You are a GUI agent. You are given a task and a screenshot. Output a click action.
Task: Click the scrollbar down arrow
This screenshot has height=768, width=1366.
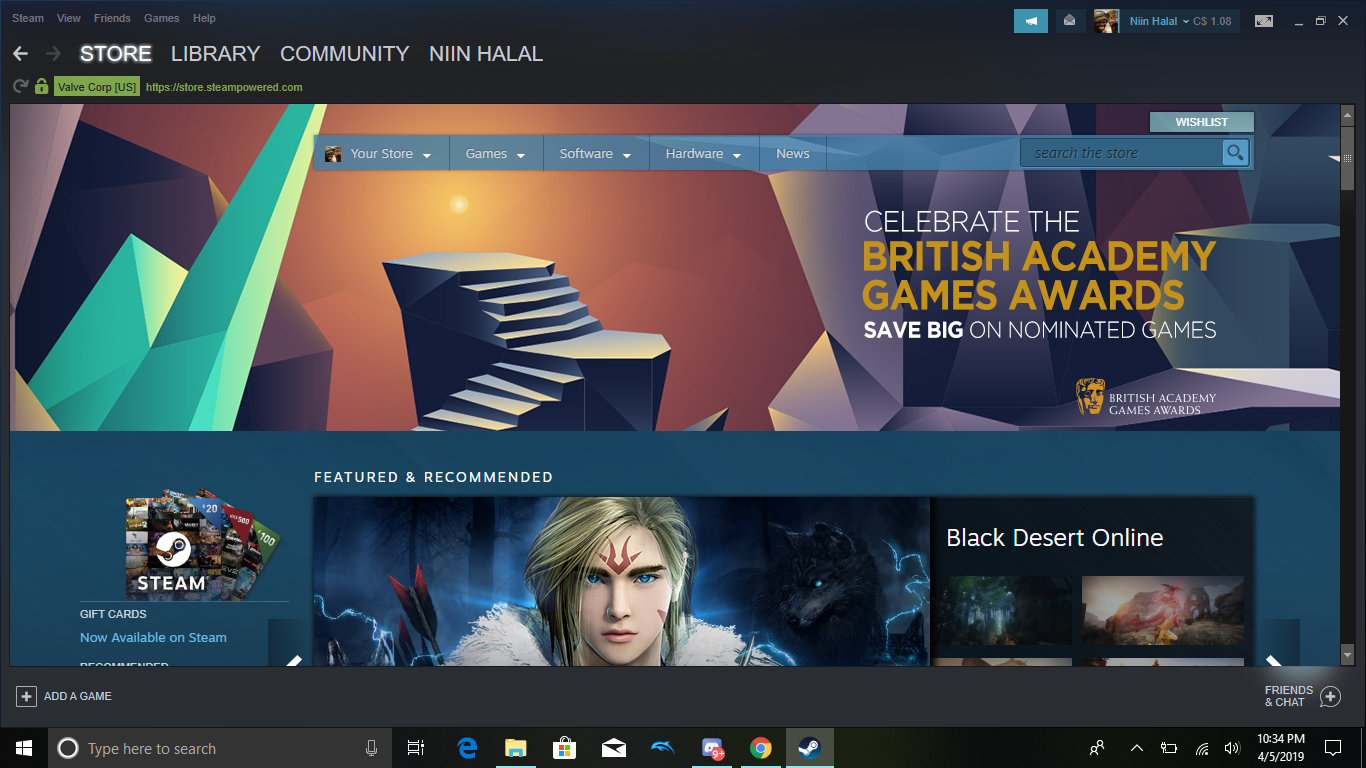1347,656
